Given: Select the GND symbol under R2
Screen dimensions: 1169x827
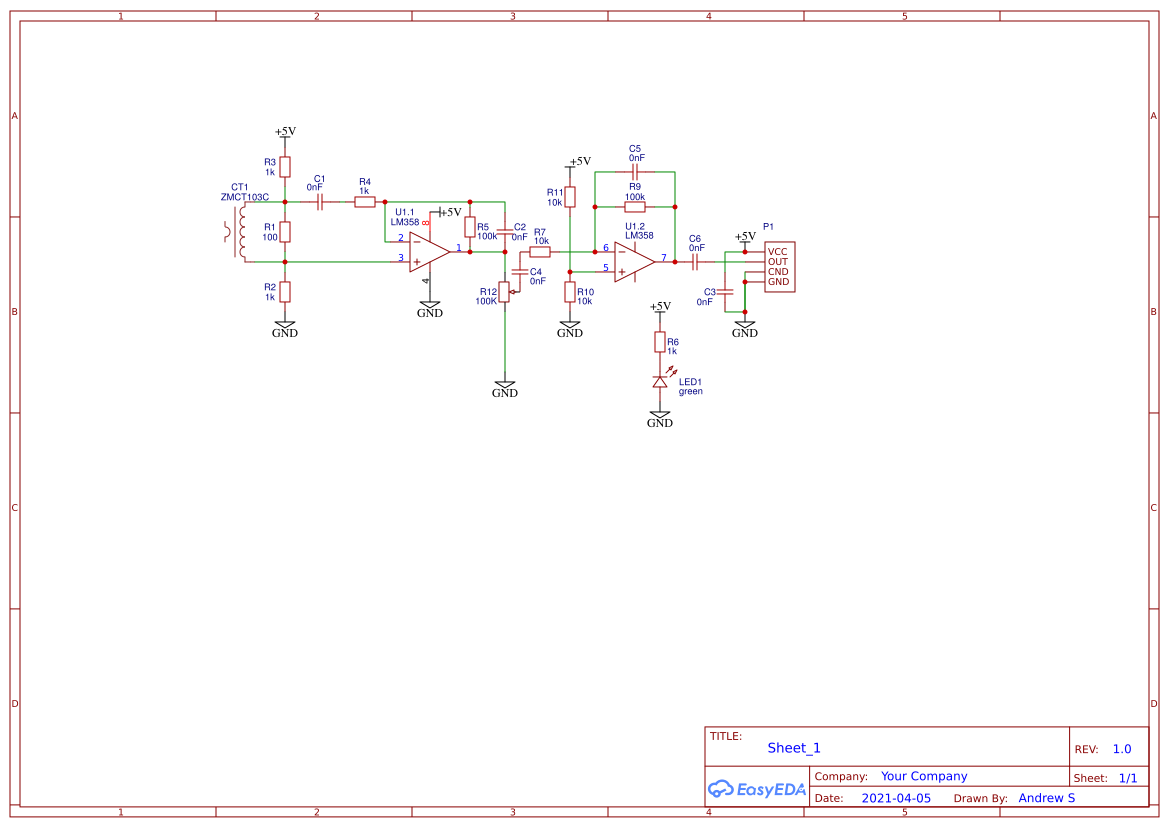Looking at the screenshot, I should 285,328.
